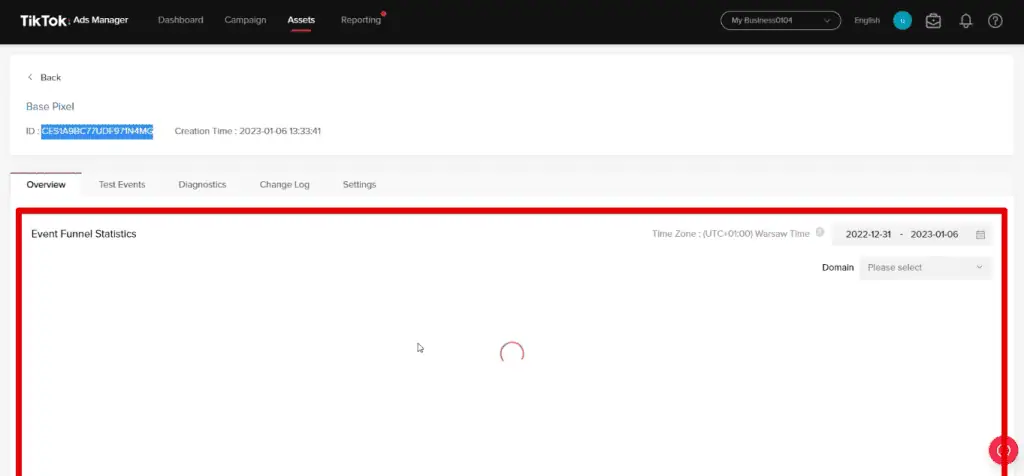This screenshot has height=476, width=1024.
Task: Open notifications bell
Action: pyautogui.click(x=965, y=21)
